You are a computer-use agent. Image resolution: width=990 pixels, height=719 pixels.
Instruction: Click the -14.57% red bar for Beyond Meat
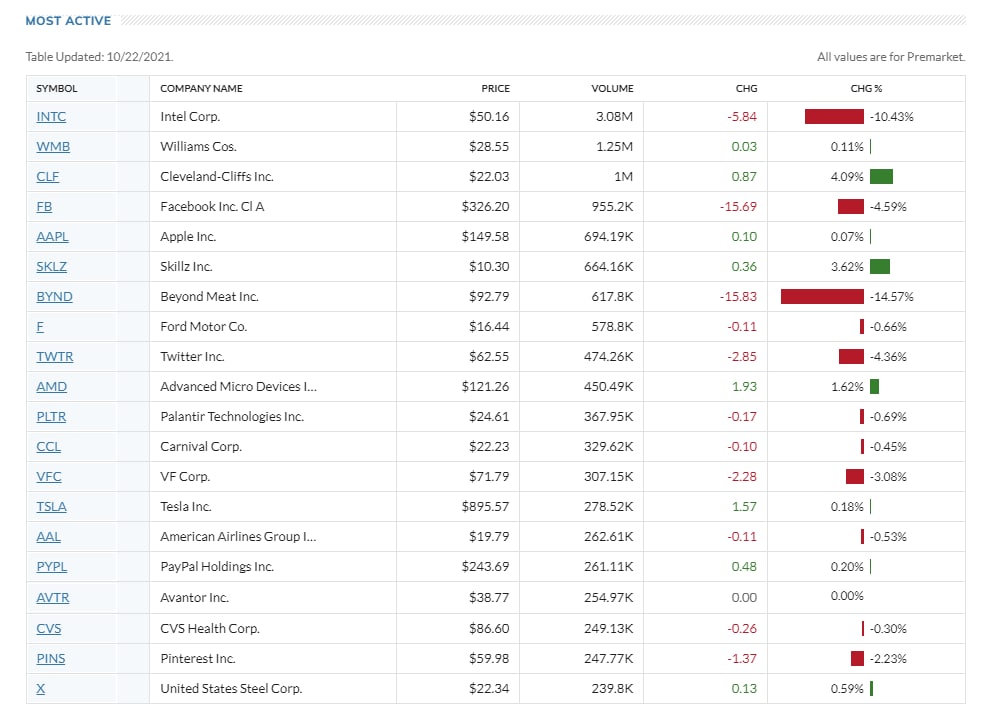point(822,297)
